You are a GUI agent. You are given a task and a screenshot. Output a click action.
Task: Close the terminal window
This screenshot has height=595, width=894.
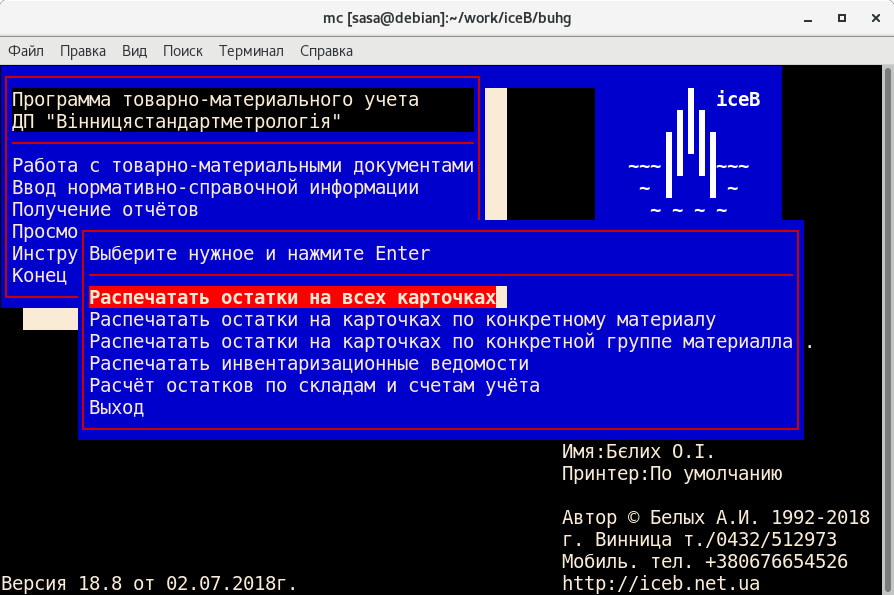point(876,19)
